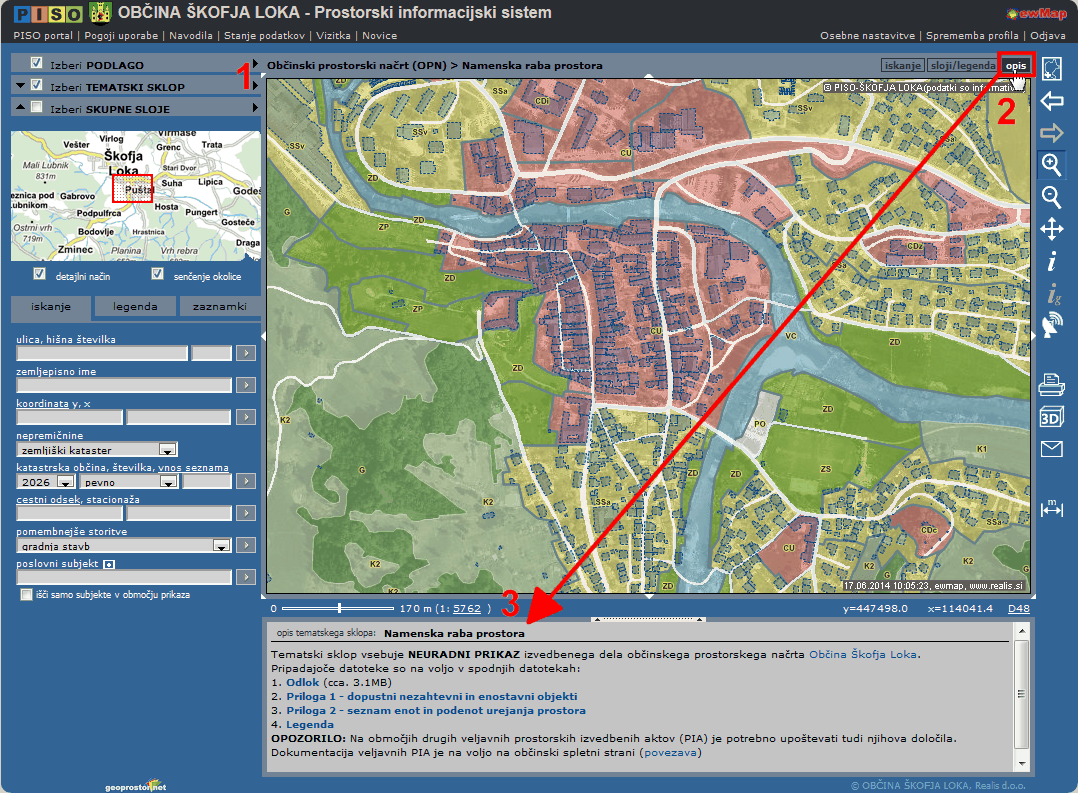Click the print map icon
The width and height of the screenshot is (1078, 793).
pyautogui.click(x=1051, y=384)
